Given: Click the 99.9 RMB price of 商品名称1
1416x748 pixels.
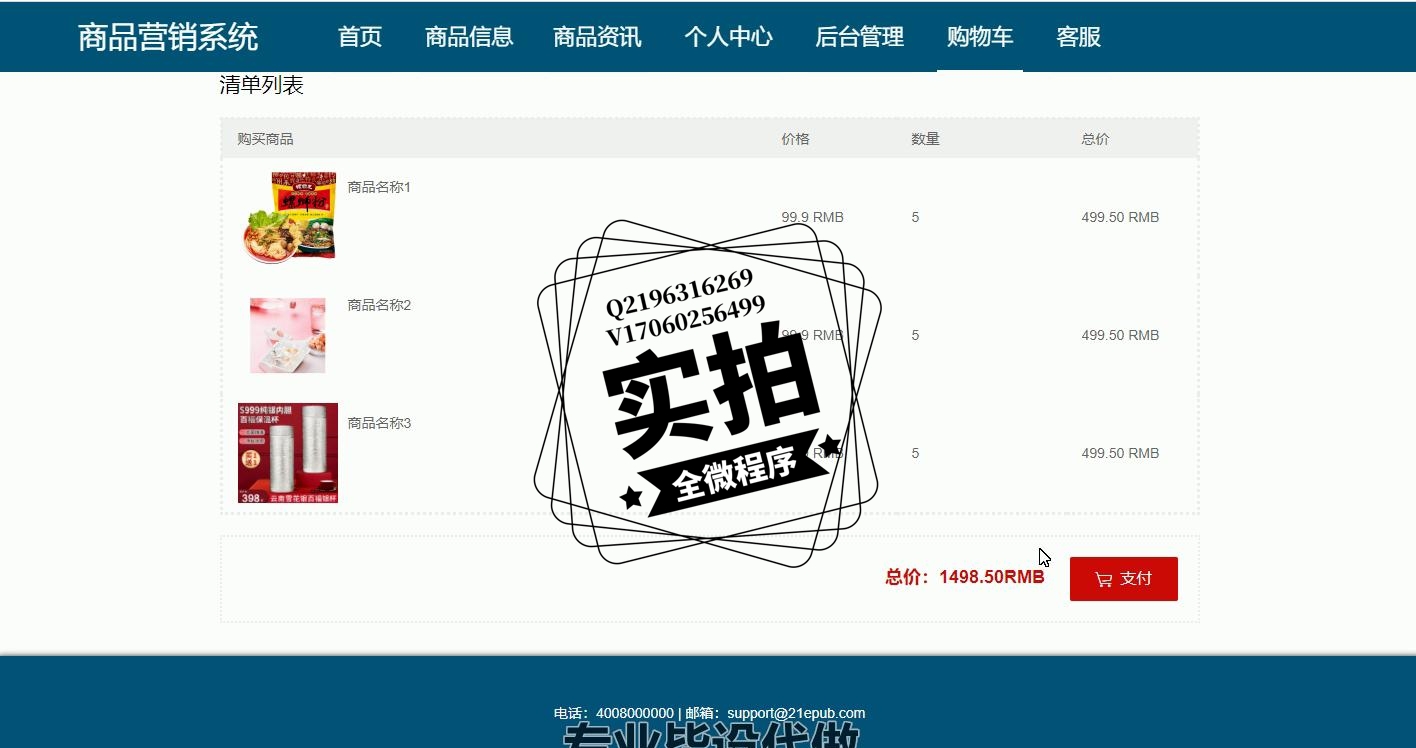Looking at the screenshot, I should click(x=812, y=217).
